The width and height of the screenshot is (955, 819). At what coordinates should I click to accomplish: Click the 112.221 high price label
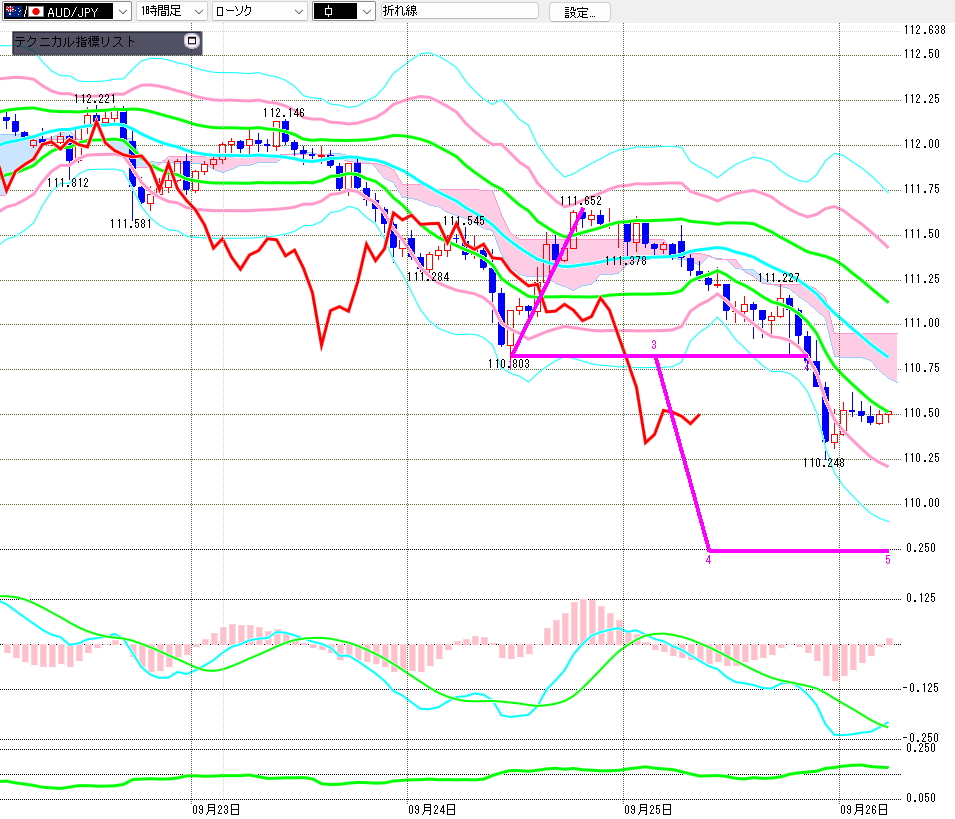[x=94, y=99]
